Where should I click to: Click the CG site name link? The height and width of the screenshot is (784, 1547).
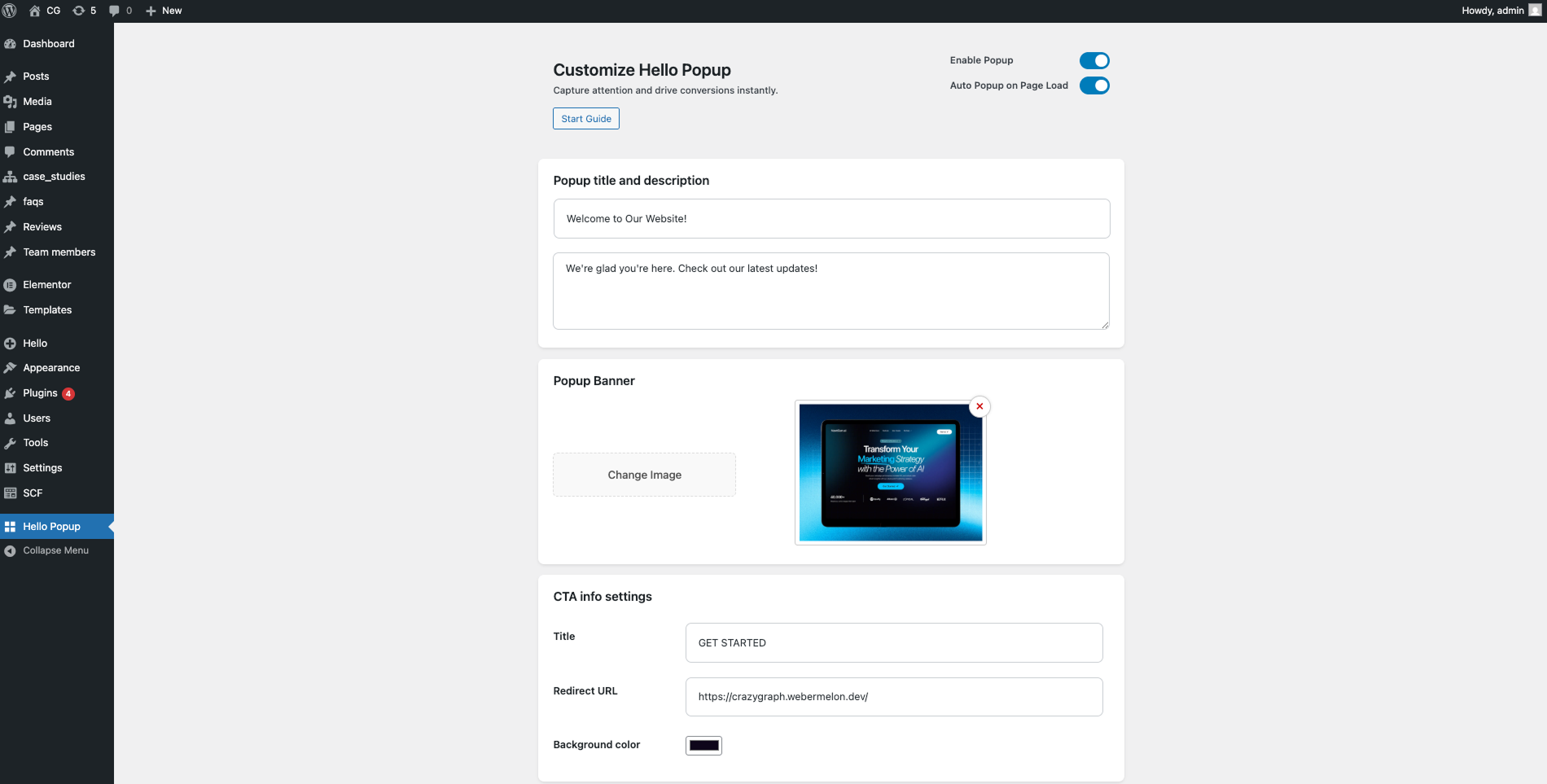tap(54, 11)
